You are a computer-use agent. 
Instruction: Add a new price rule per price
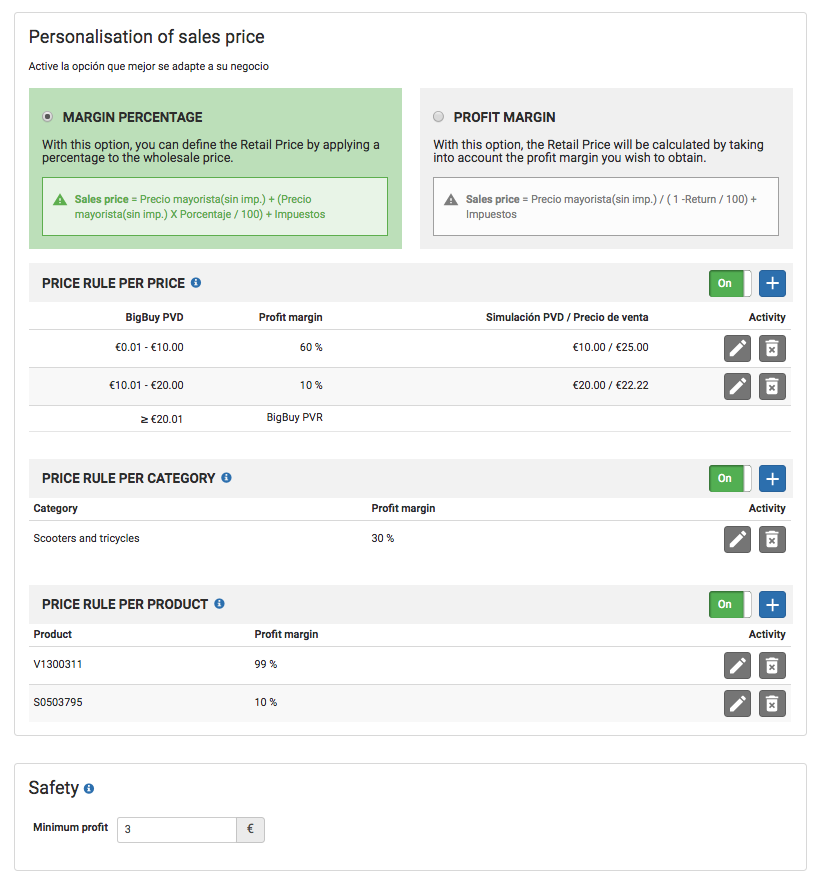click(772, 284)
